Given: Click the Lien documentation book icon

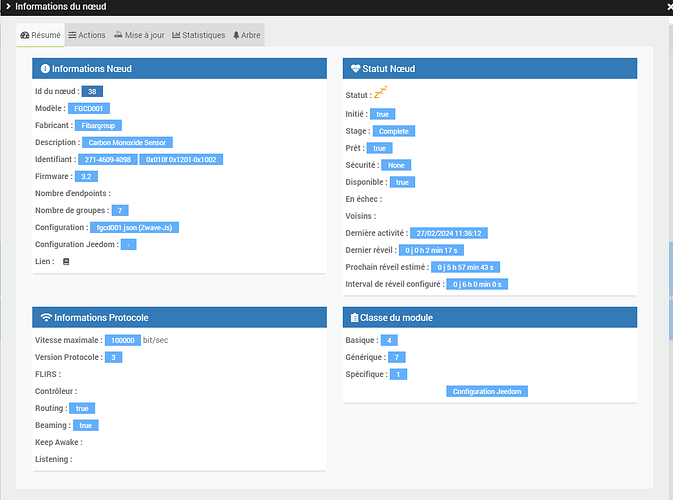Looking at the screenshot, I should [66, 261].
